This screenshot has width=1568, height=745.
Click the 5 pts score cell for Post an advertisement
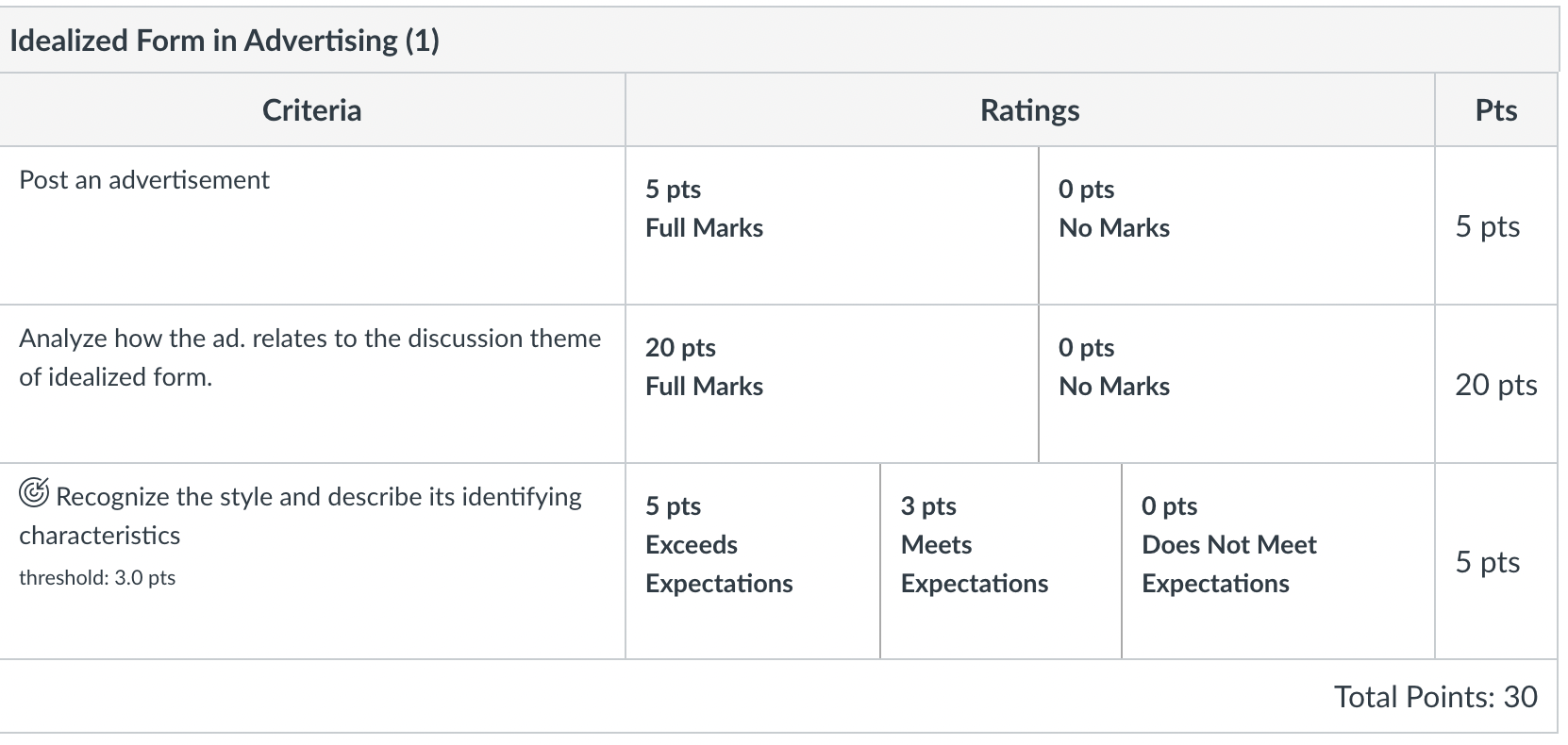click(1487, 225)
